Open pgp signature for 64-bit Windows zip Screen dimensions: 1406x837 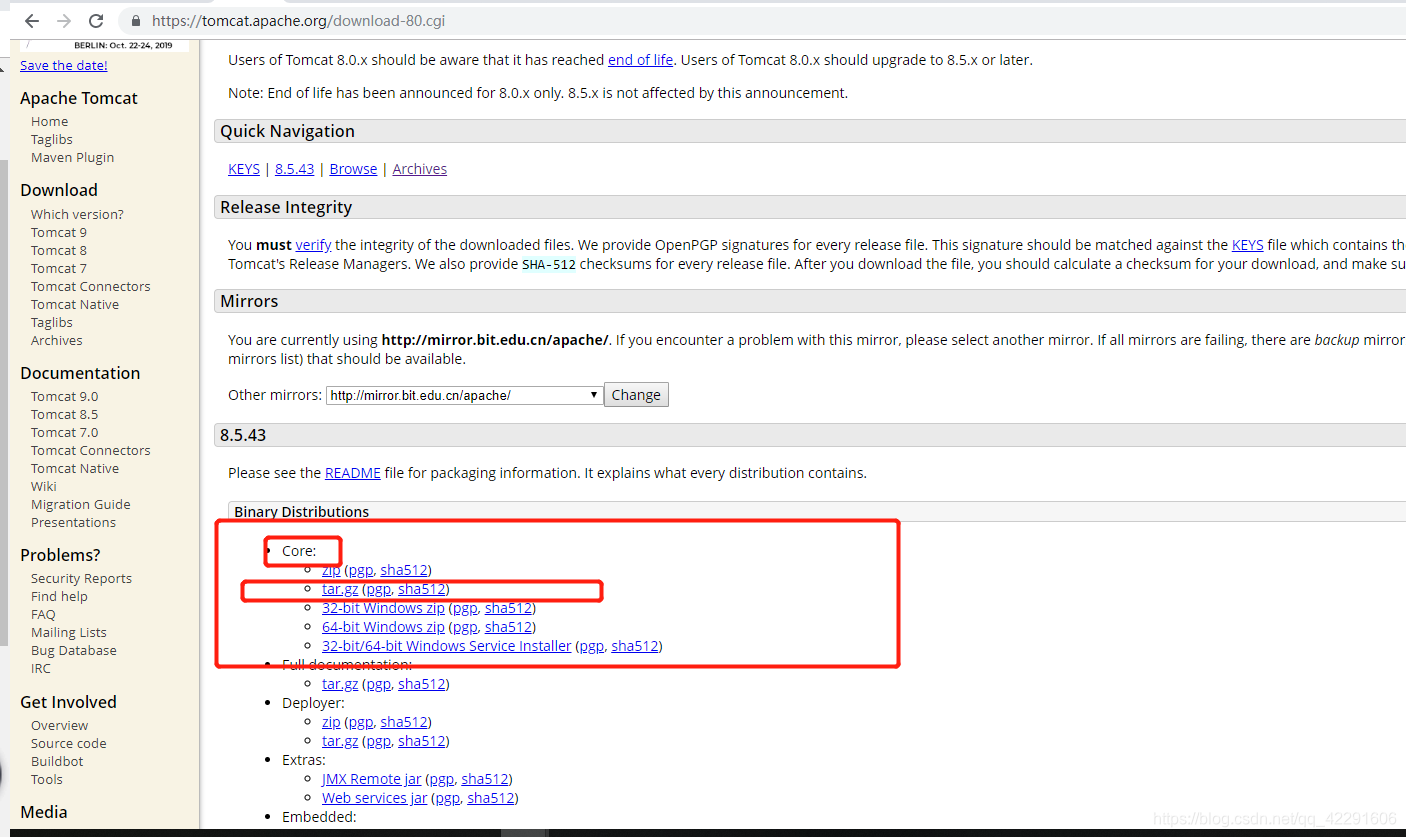465,627
